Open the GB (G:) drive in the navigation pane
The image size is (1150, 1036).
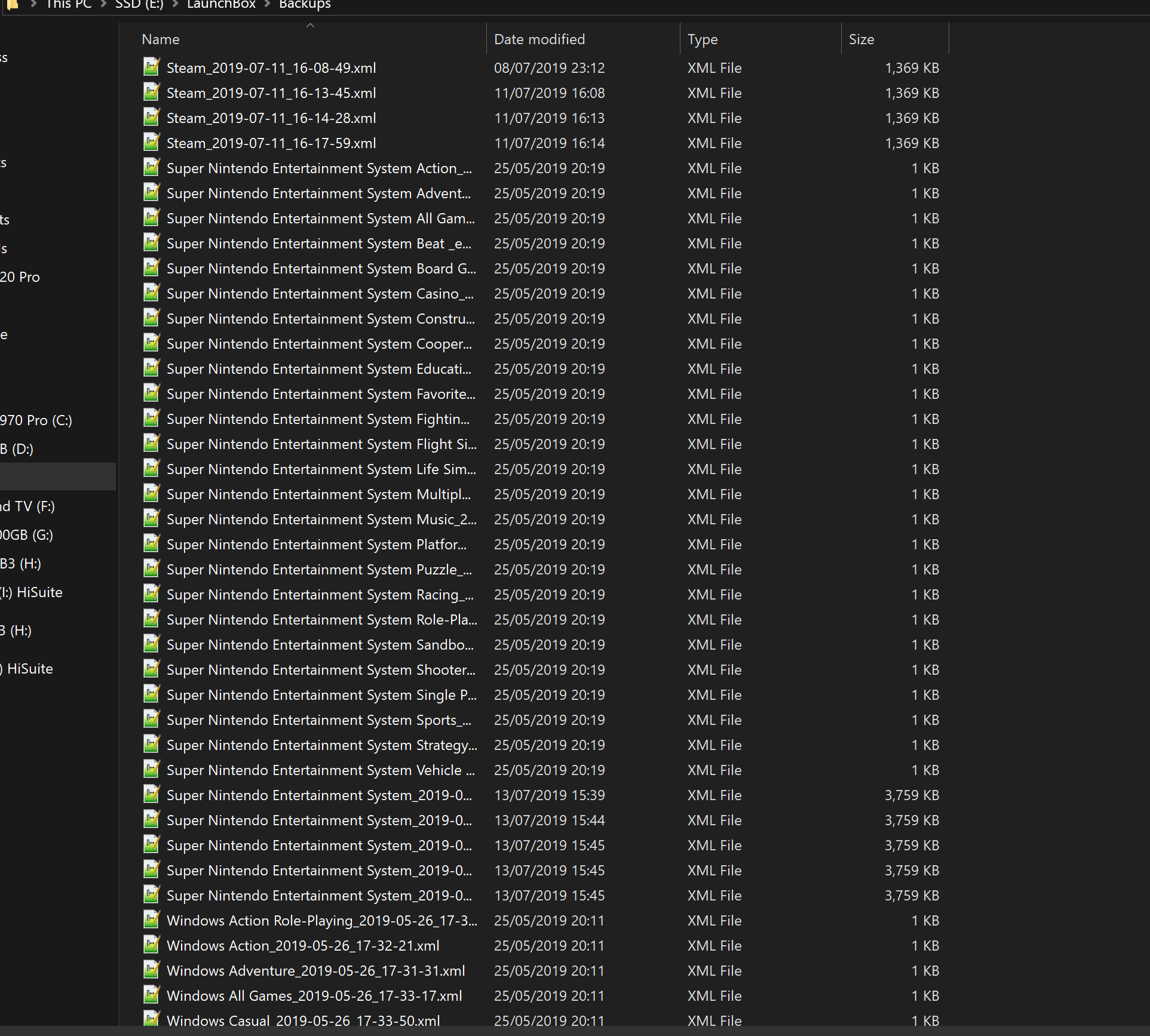(26, 535)
